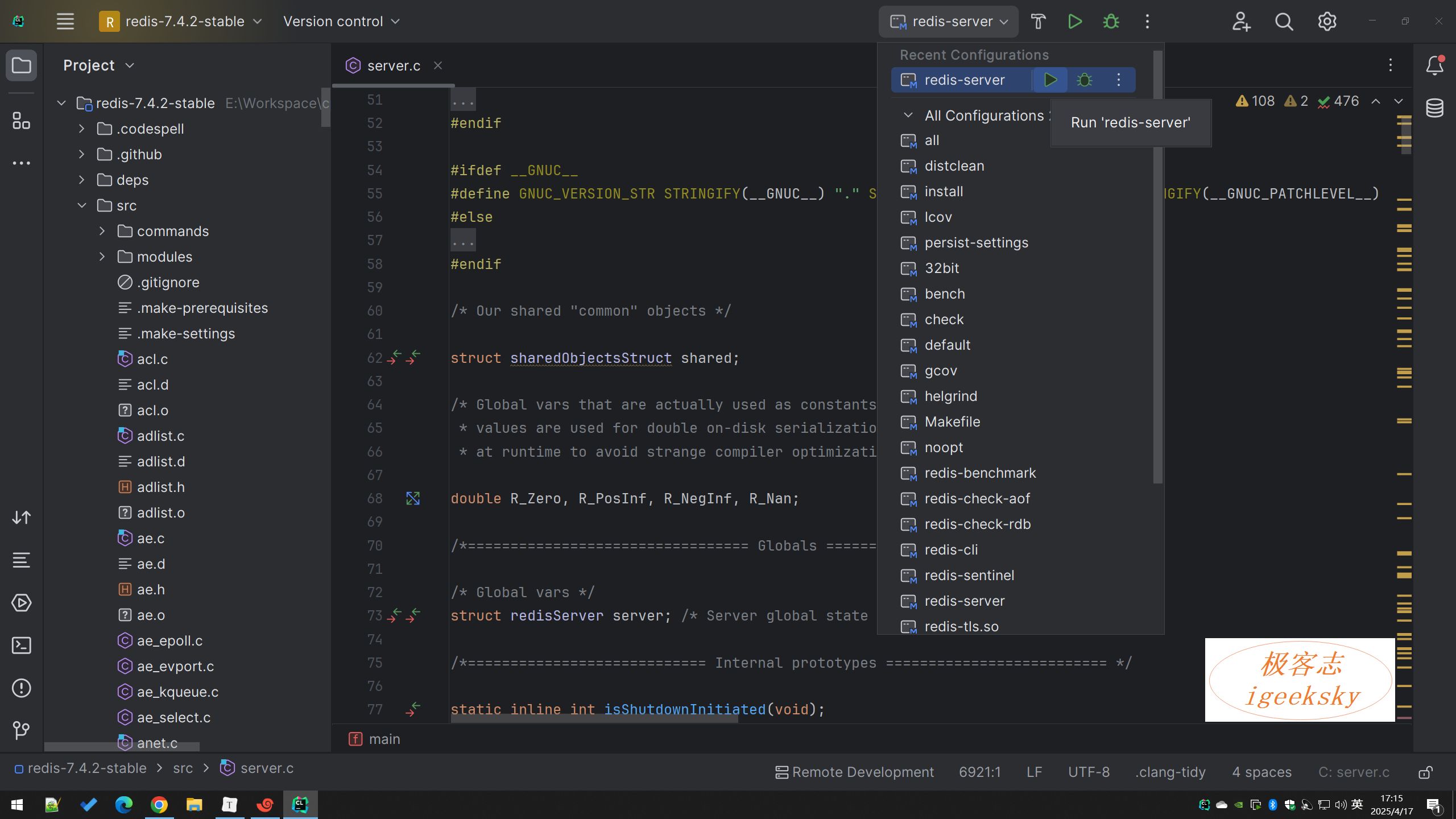The image size is (1456, 819).
Task: Open the Database tool window
Action: point(1434,108)
